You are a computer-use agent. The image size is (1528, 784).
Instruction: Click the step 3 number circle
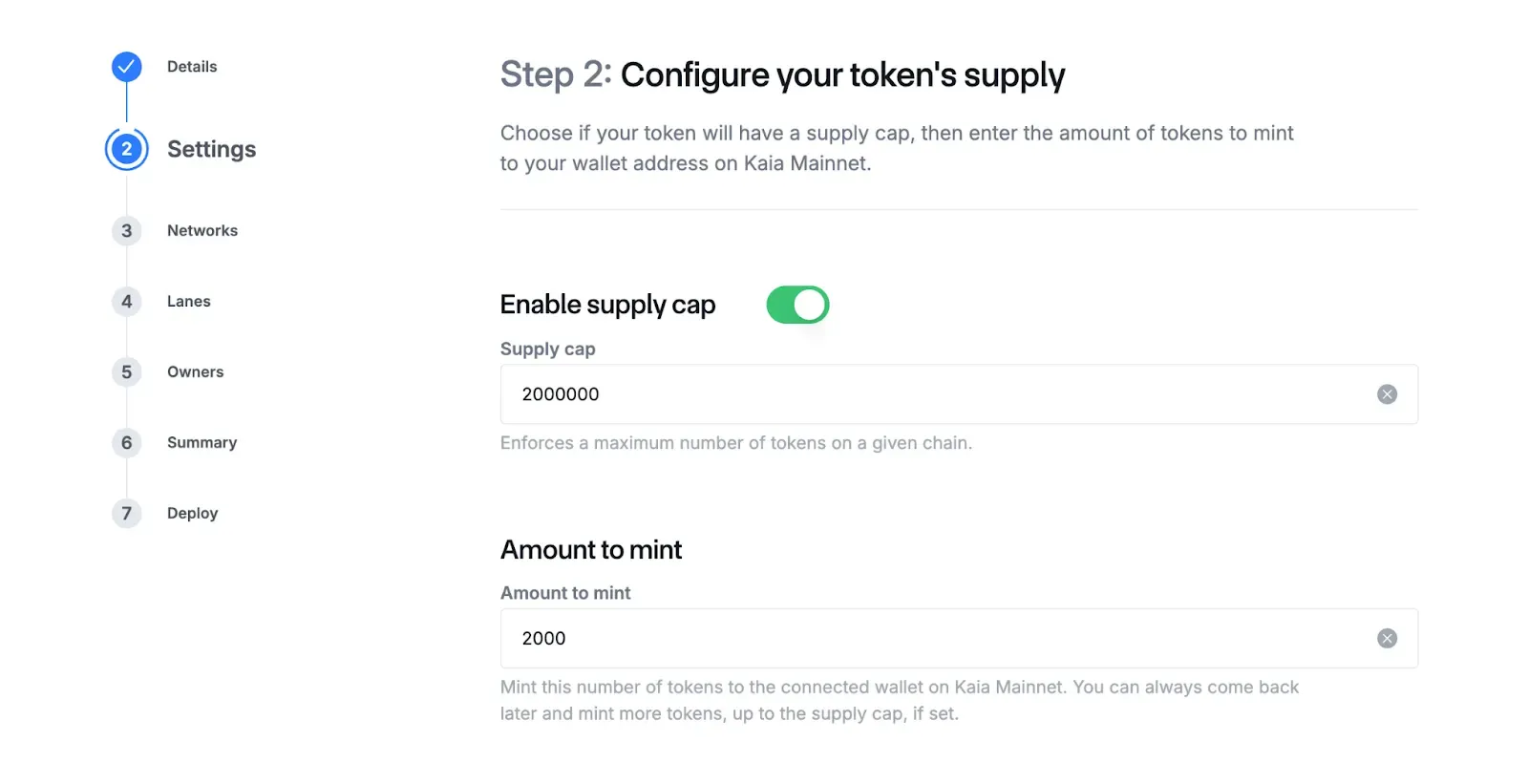126,231
